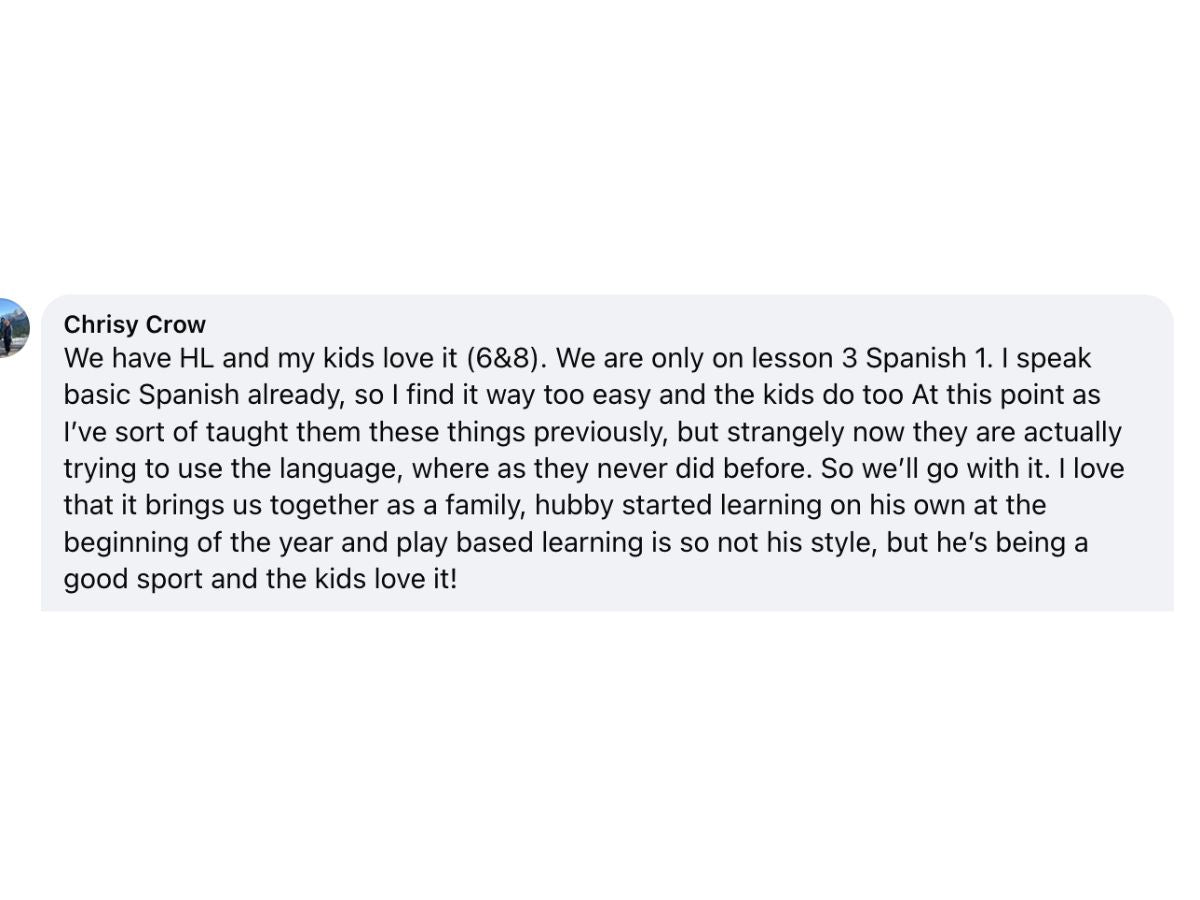The width and height of the screenshot is (1200, 900).
Task: Click the words "sort of taught them"
Action: tap(224, 432)
